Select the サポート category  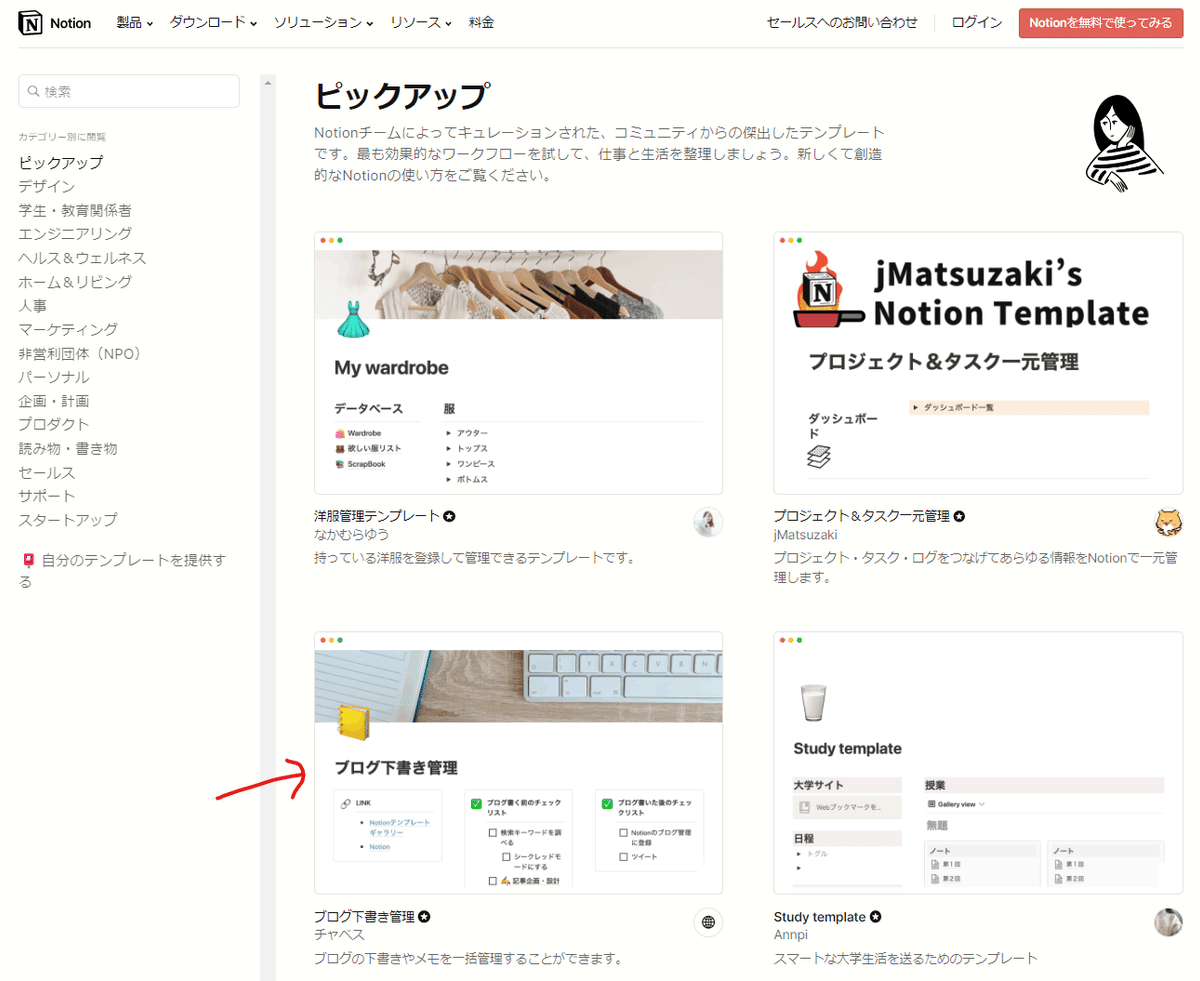coord(46,496)
